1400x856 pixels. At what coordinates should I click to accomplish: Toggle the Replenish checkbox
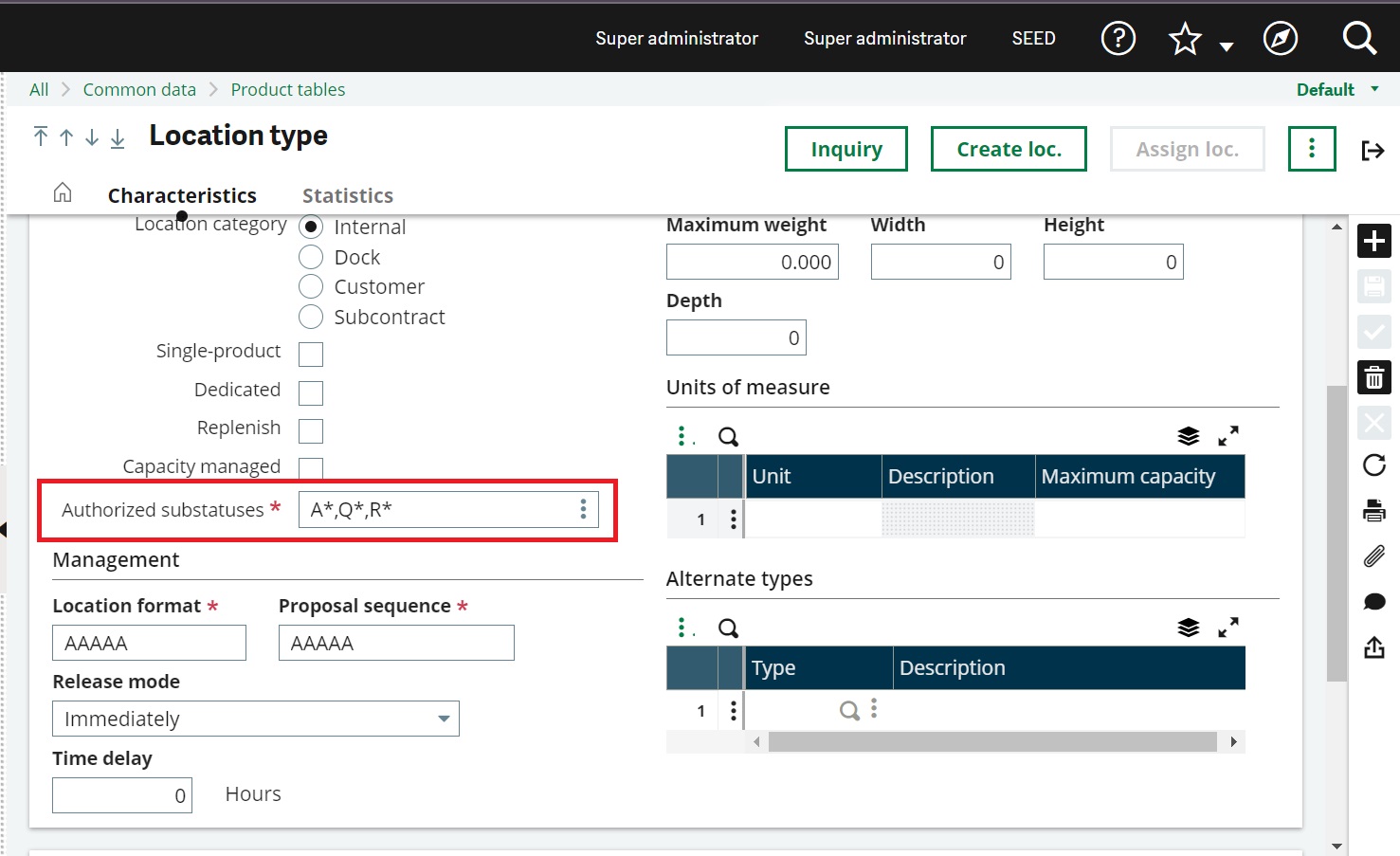[x=311, y=430]
